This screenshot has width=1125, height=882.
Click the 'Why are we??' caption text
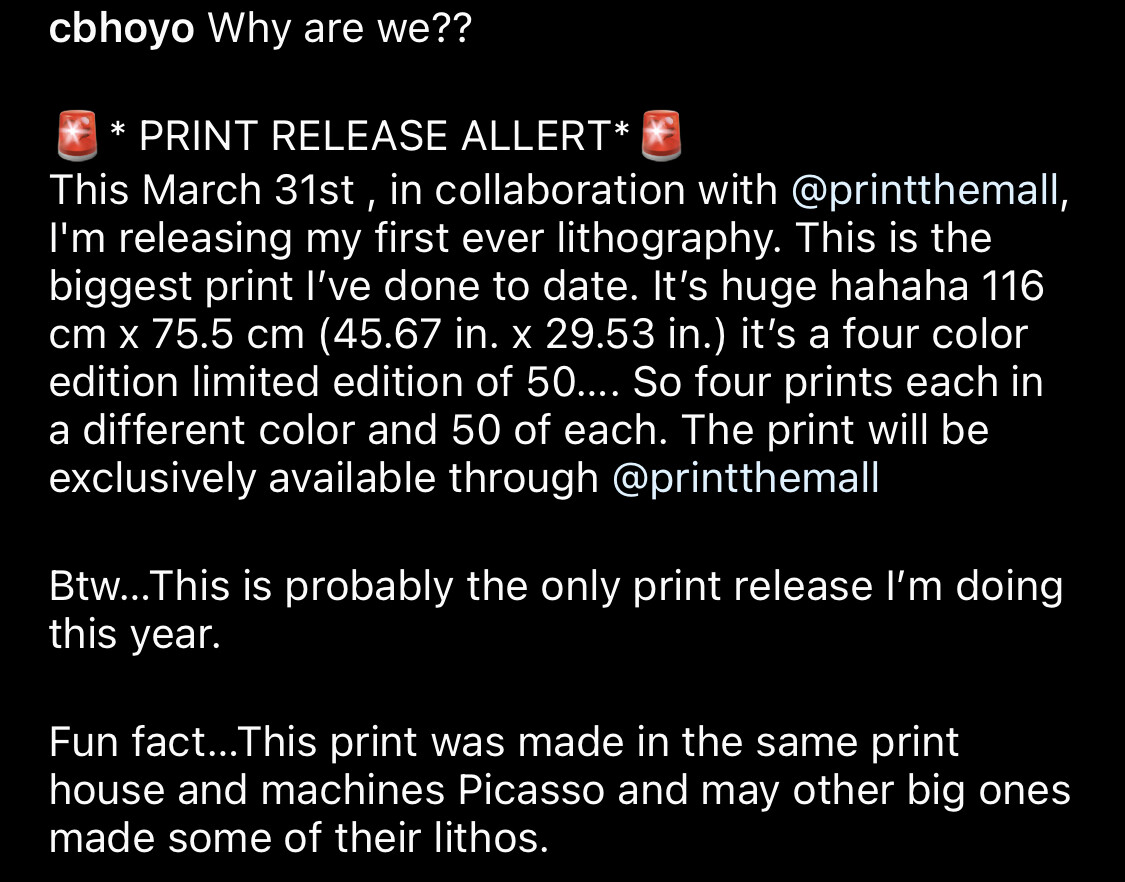click(x=339, y=29)
